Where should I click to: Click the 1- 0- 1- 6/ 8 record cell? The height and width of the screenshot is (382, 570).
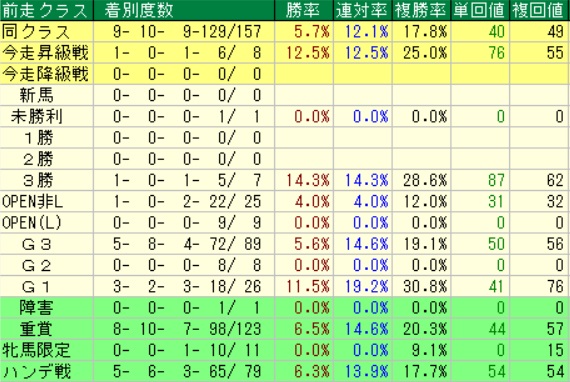(184, 53)
